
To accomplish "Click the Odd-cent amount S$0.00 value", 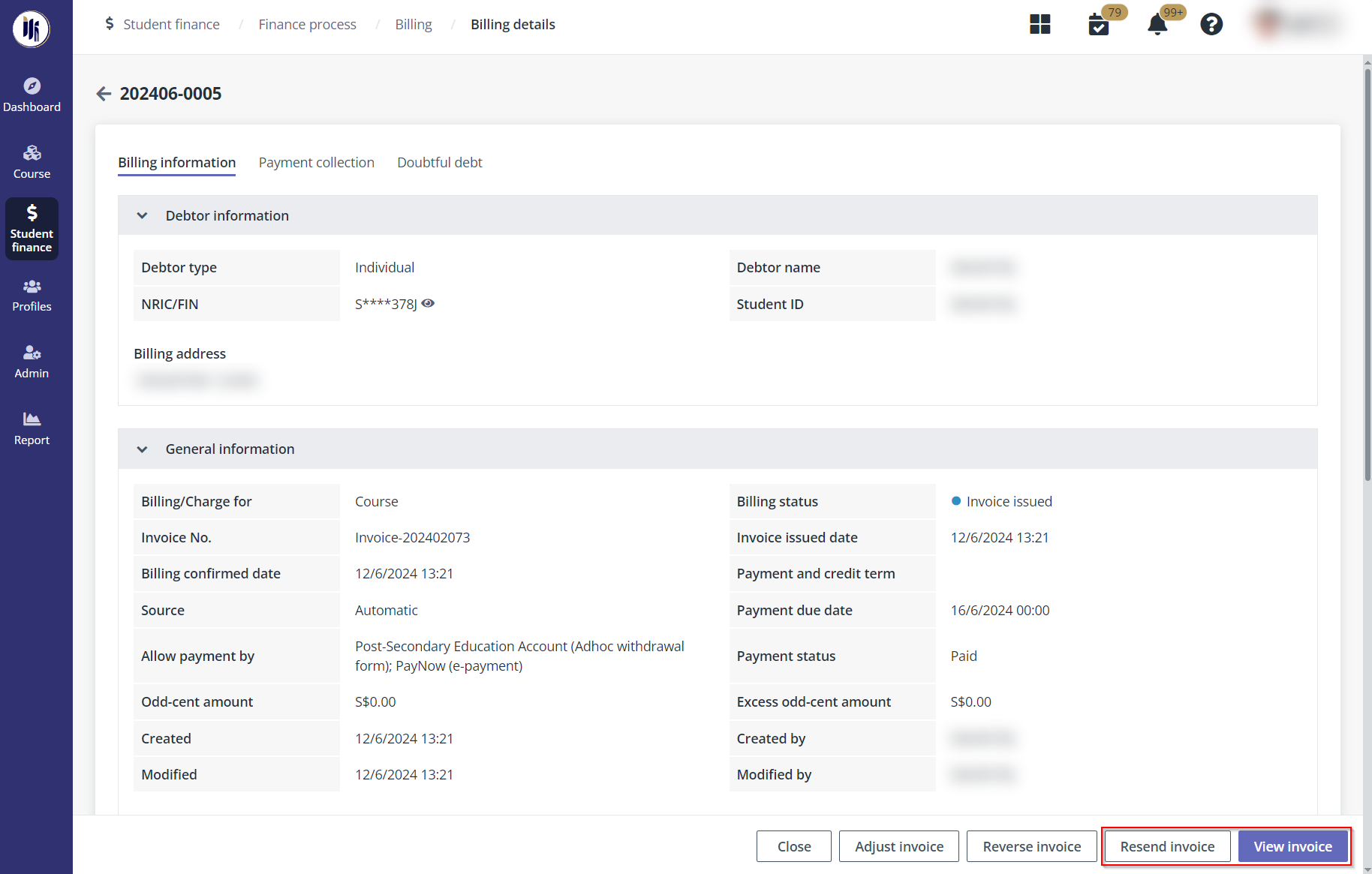I will coord(375,702).
